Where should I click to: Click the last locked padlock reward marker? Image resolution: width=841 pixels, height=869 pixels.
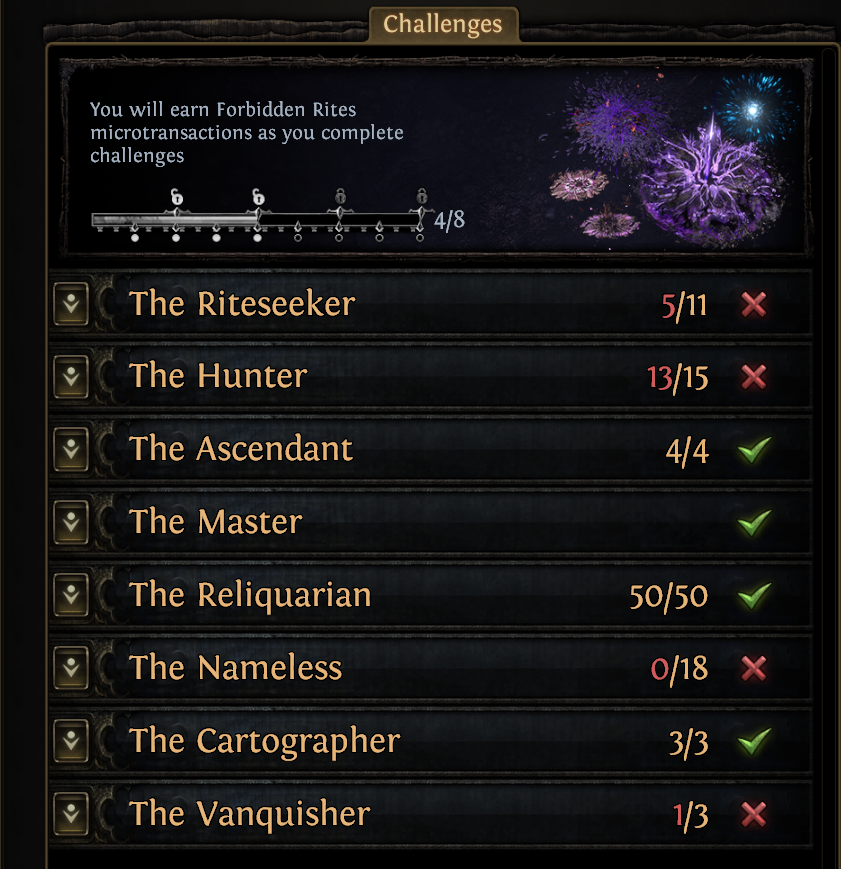(422, 196)
